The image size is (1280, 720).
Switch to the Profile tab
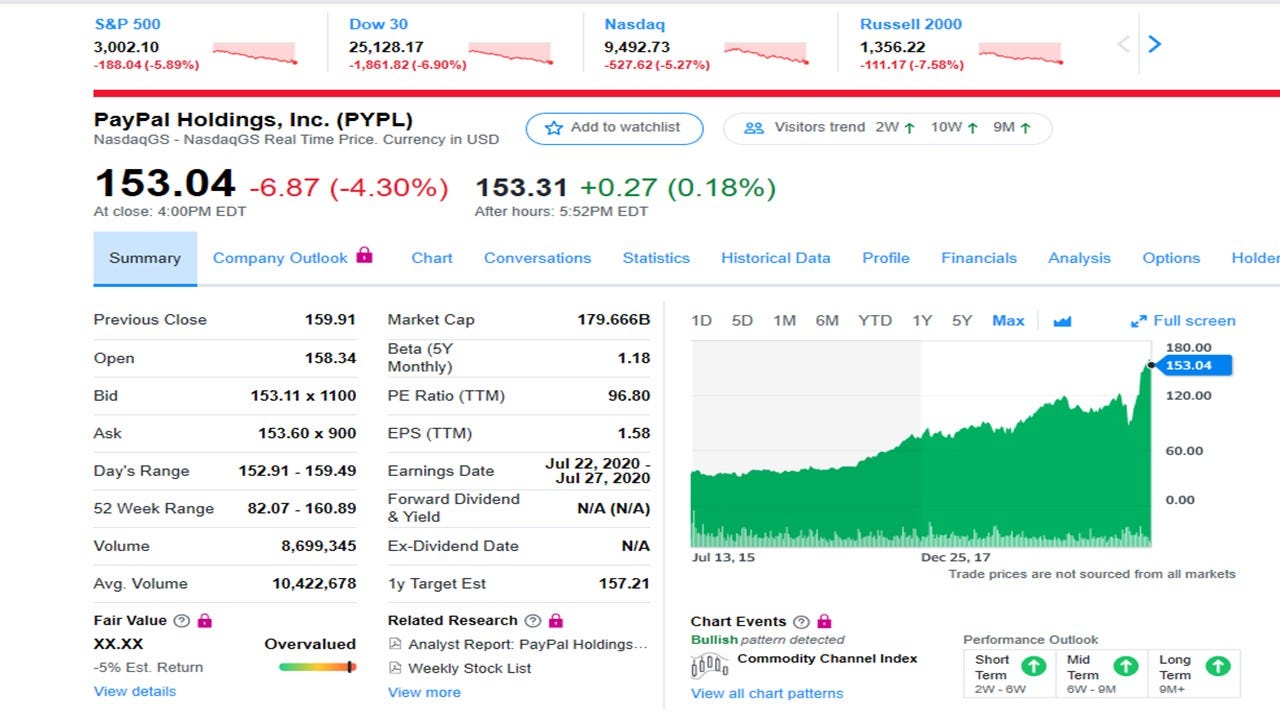coord(886,258)
